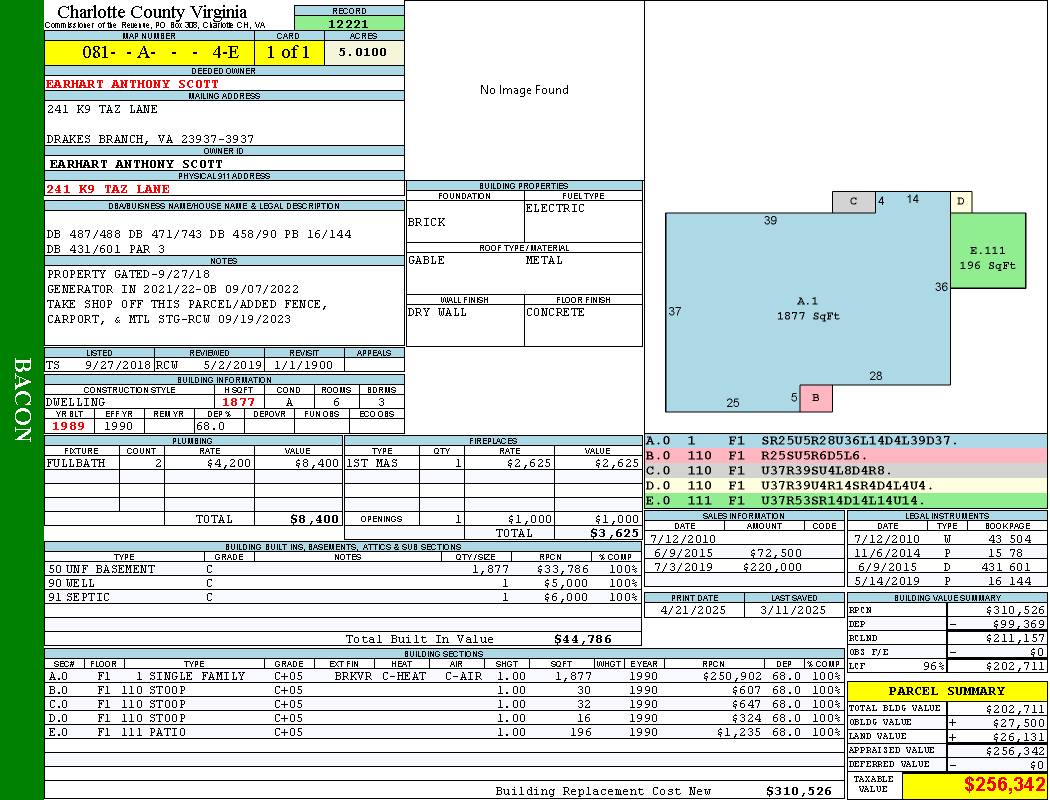
Task: Select mailing address 241 K9 TAZ LANE
Action: (102, 108)
